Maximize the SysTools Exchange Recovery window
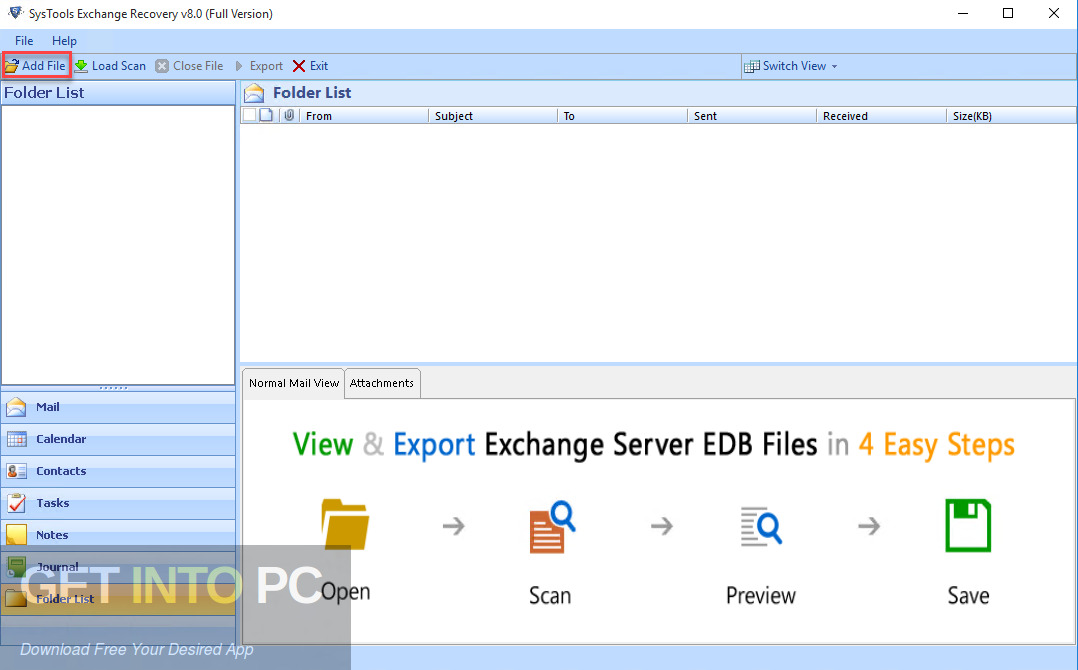The width and height of the screenshot is (1078, 670). click(1008, 13)
